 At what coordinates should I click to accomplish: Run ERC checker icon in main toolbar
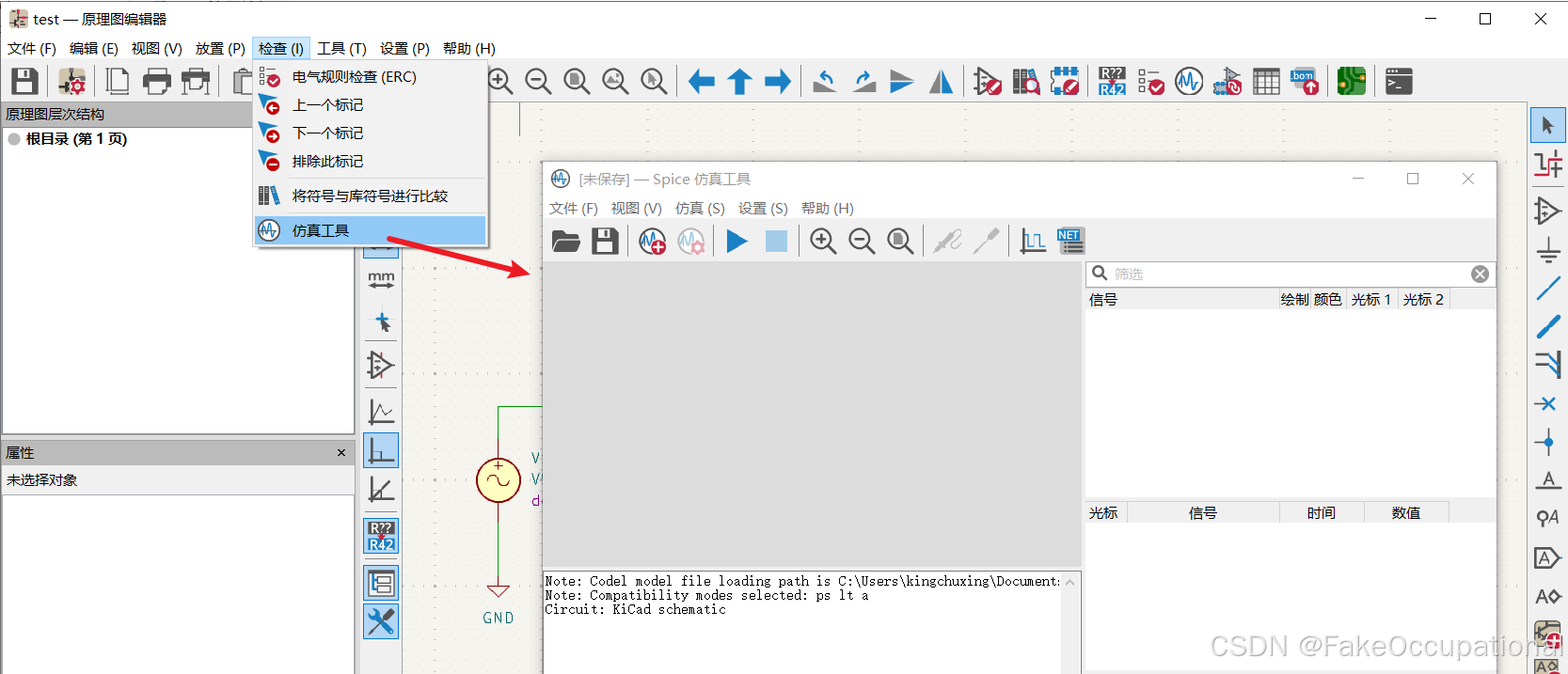[1150, 82]
